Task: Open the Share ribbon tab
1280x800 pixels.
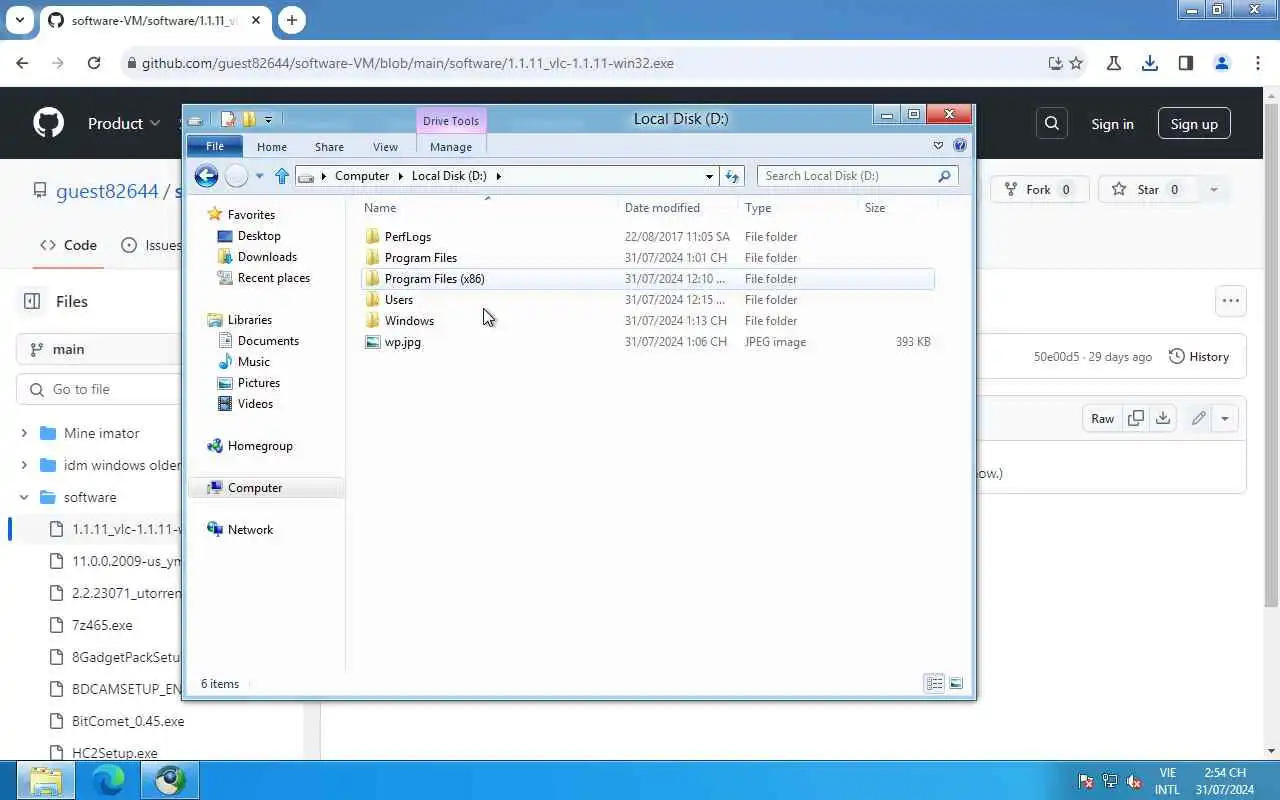Action: tap(329, 146)
